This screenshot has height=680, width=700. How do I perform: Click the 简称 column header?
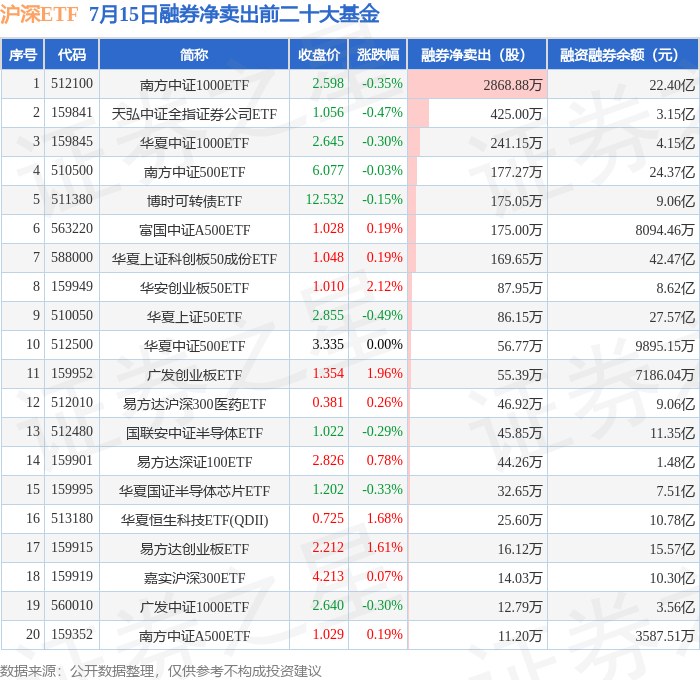point(194,54)
